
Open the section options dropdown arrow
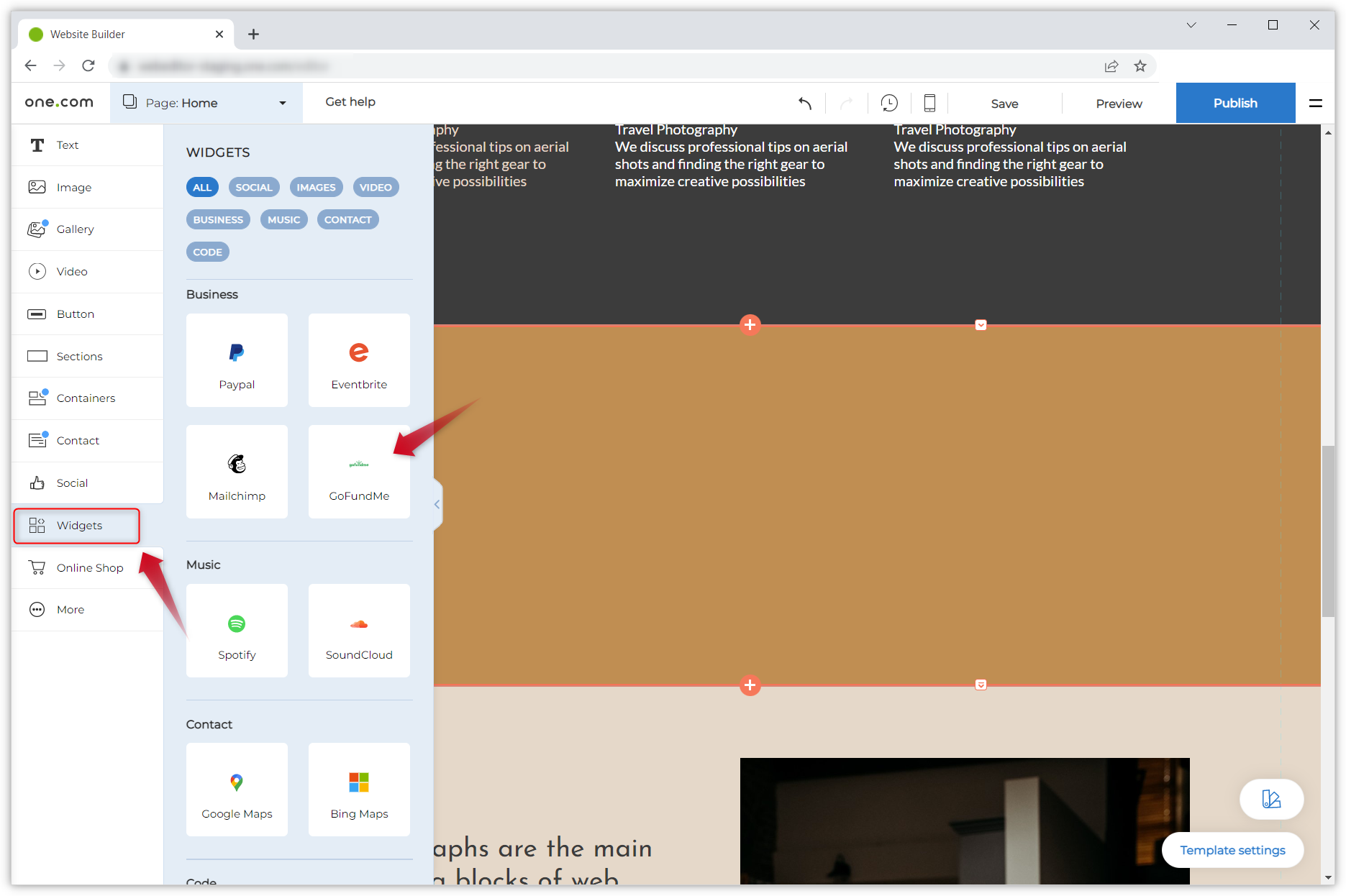(x=981, y=324)
